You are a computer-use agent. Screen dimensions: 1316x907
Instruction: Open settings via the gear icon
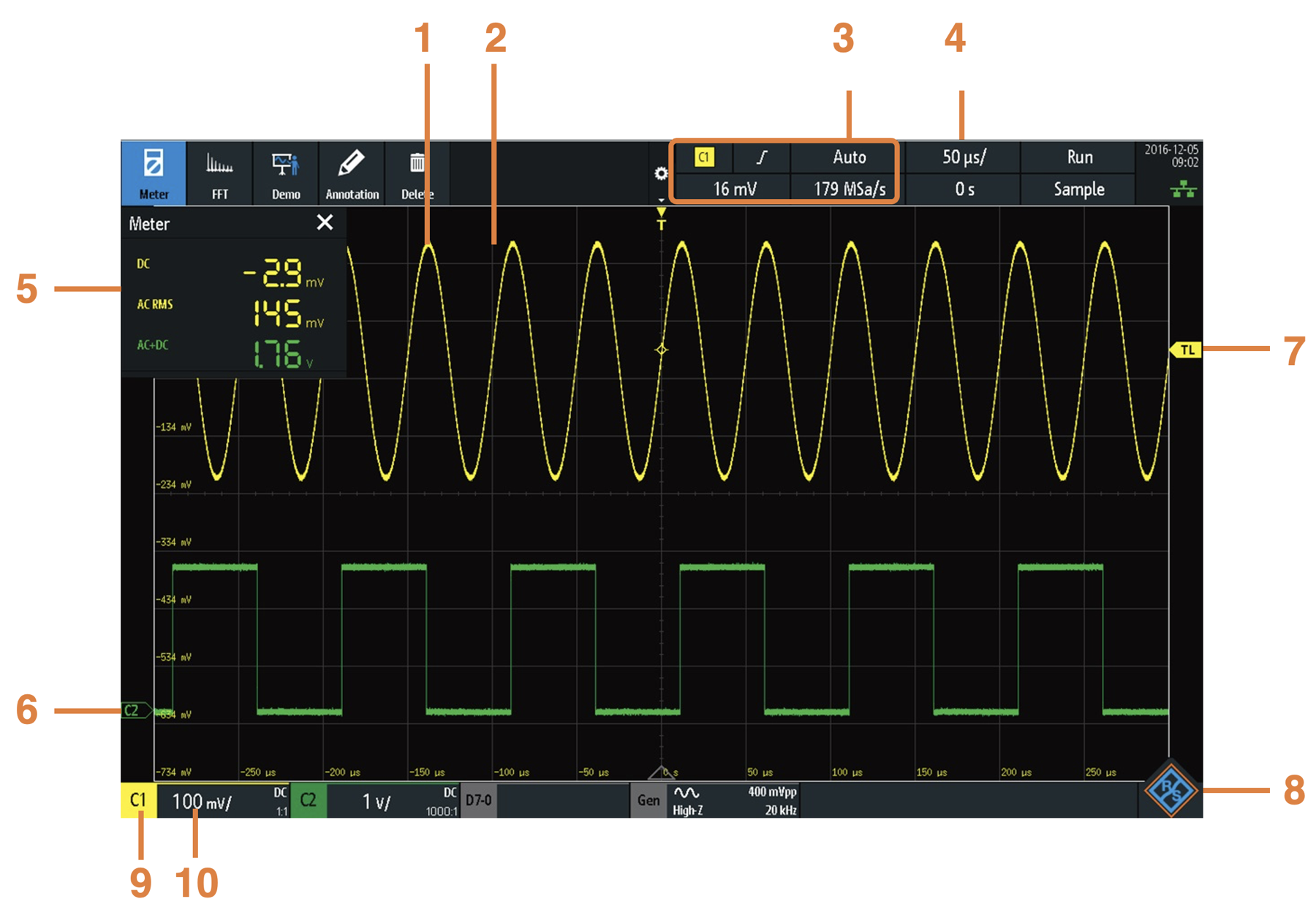(x=661, y=174)
